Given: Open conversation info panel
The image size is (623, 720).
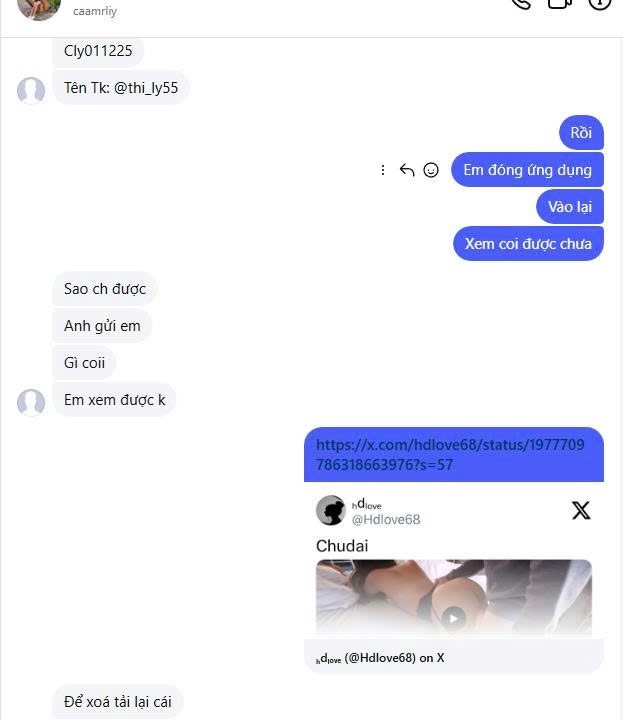Looking at the screenshot, I should 600,4.
